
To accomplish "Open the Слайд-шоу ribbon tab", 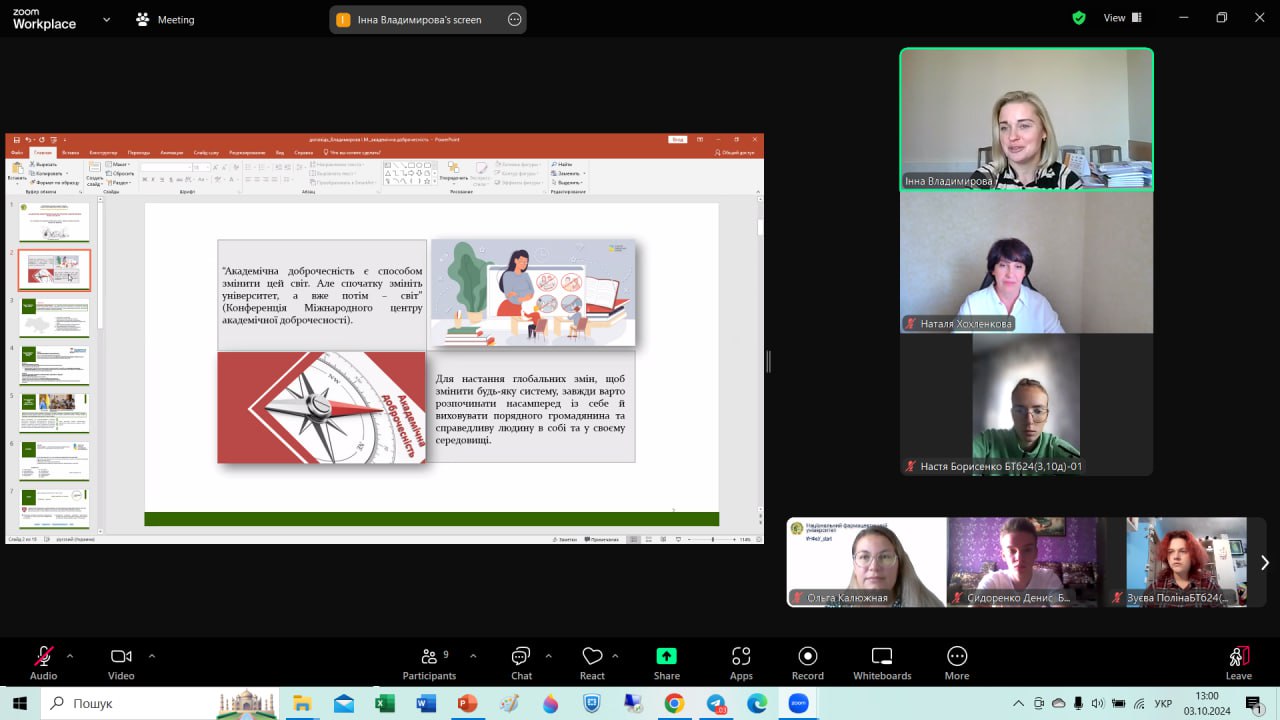I will (x=207, y=153).
